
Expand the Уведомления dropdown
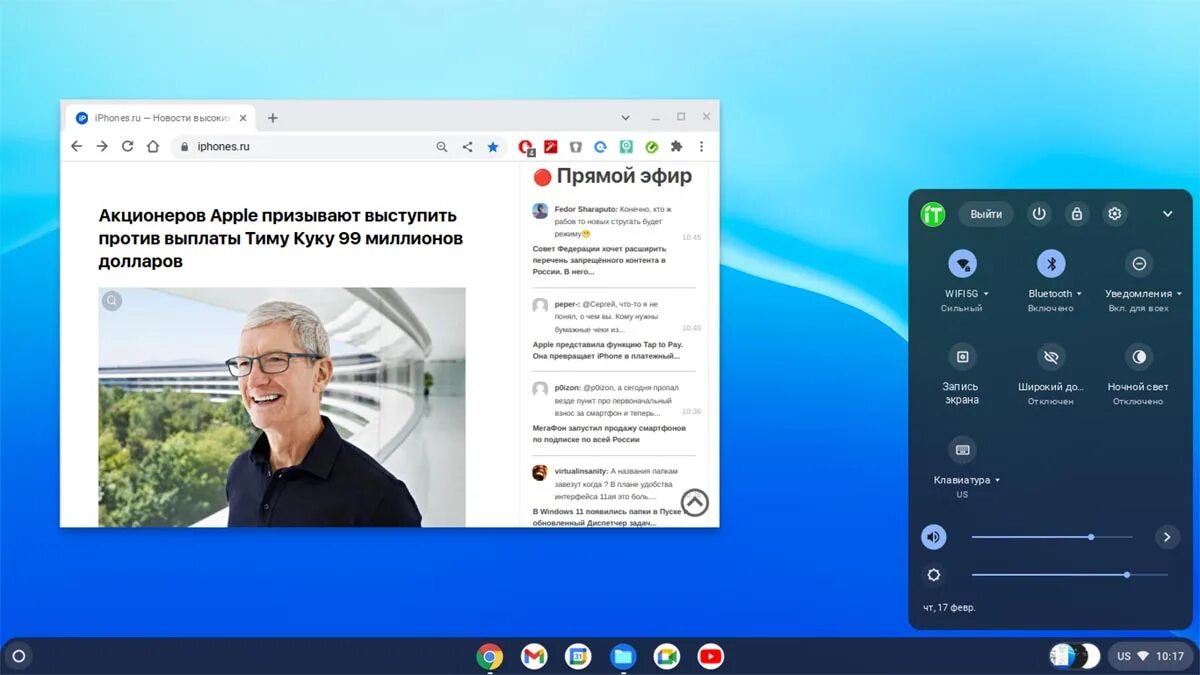[1143, 294]
